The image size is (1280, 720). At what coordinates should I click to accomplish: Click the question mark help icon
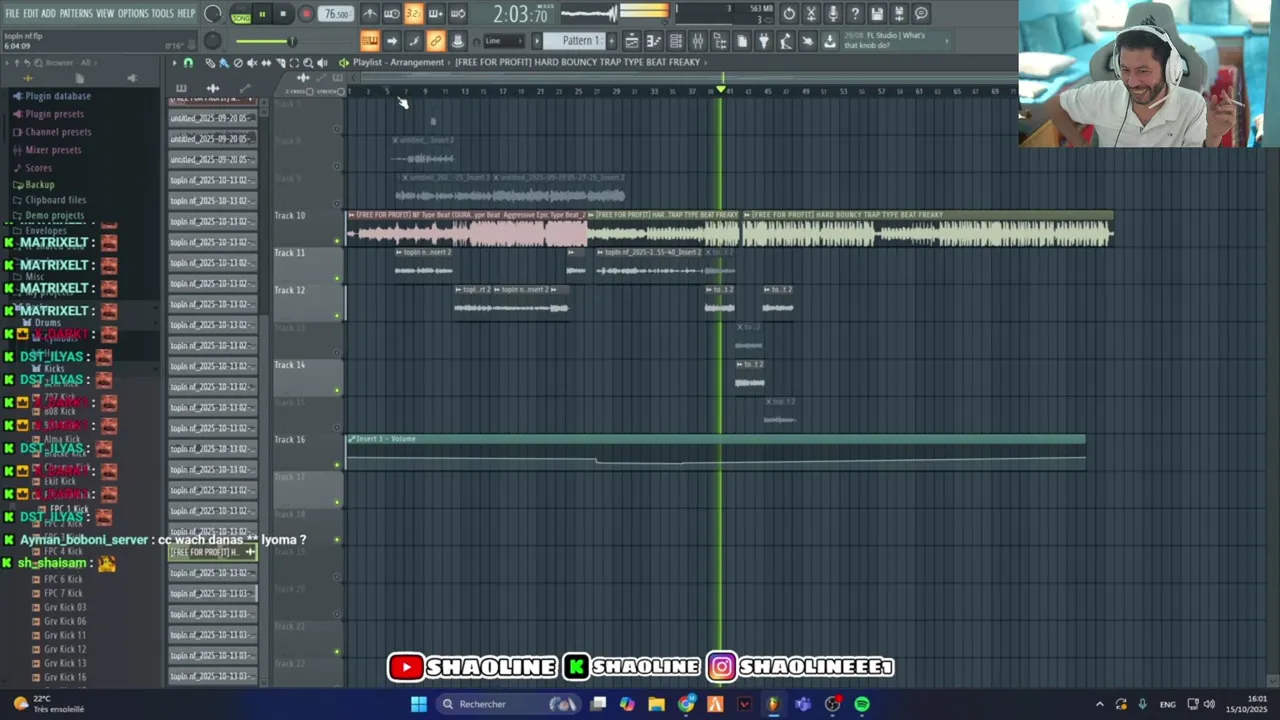855,14
